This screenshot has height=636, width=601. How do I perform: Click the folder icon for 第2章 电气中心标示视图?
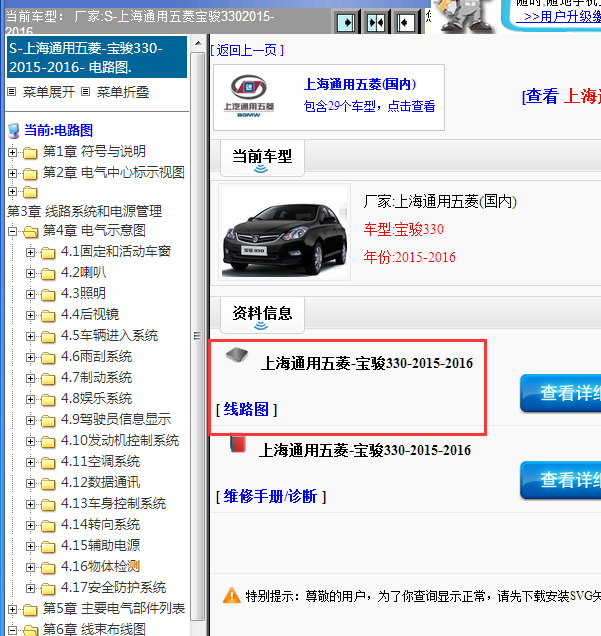click(x=30, y=174)
